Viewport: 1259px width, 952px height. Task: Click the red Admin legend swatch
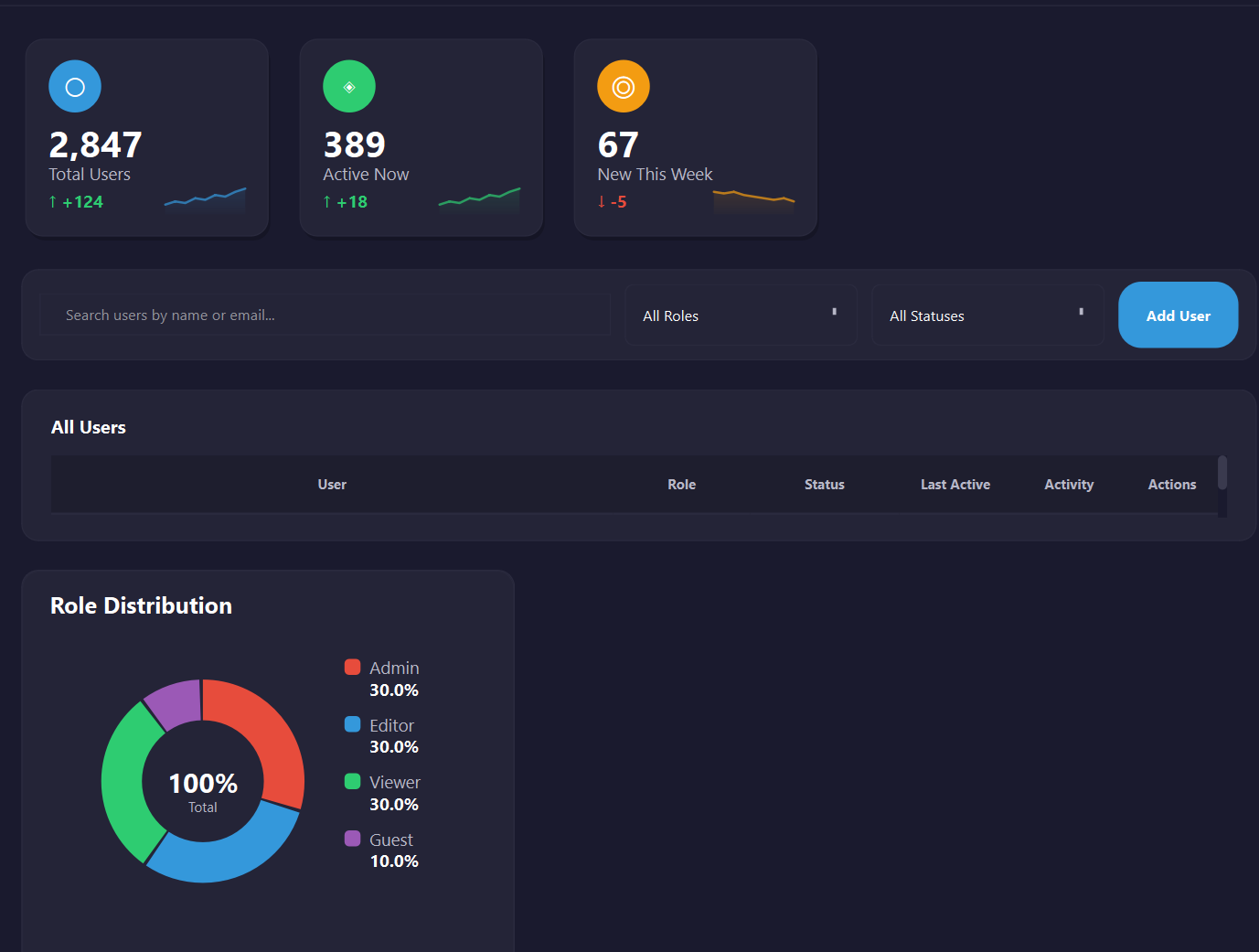(352, 667)
